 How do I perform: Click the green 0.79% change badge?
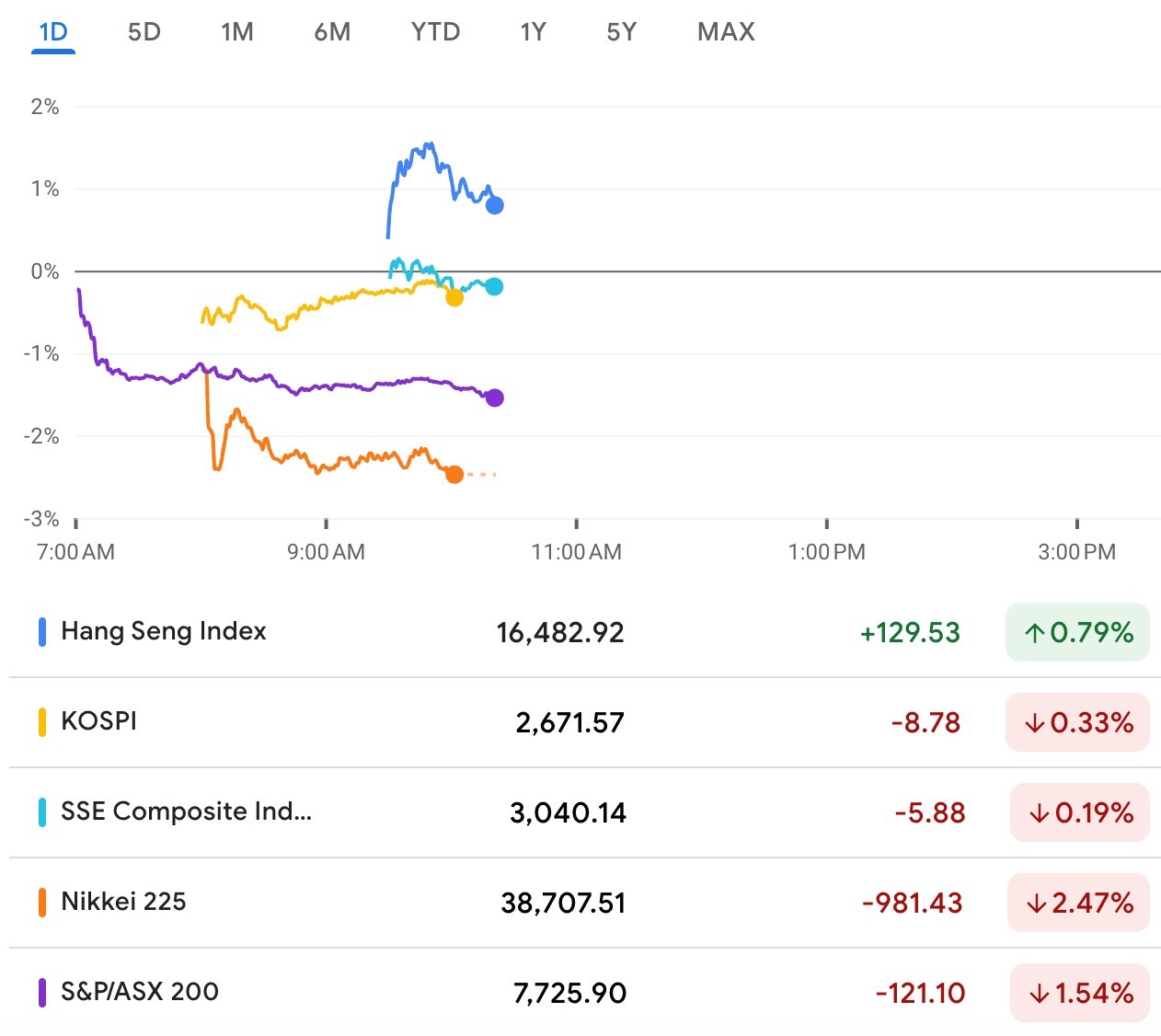coord(1077,632)
